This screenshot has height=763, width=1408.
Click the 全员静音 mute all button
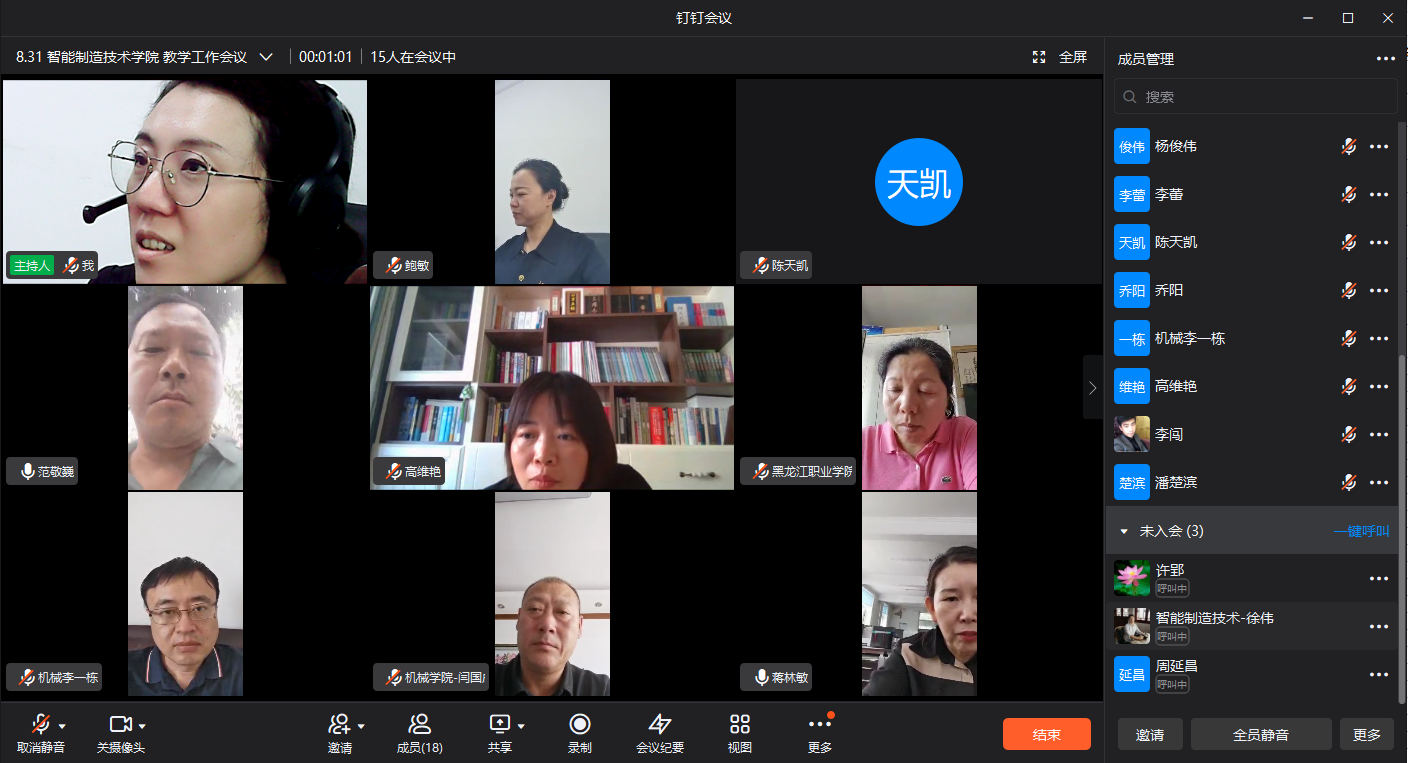coord(1260,734)
